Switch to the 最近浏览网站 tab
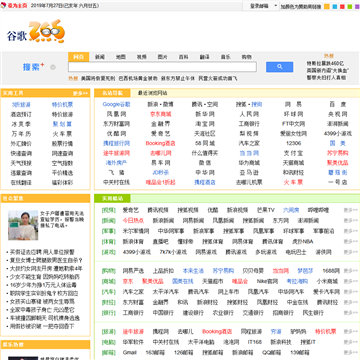The height and width of the screenshot is (360, 360). click(153, 93)
